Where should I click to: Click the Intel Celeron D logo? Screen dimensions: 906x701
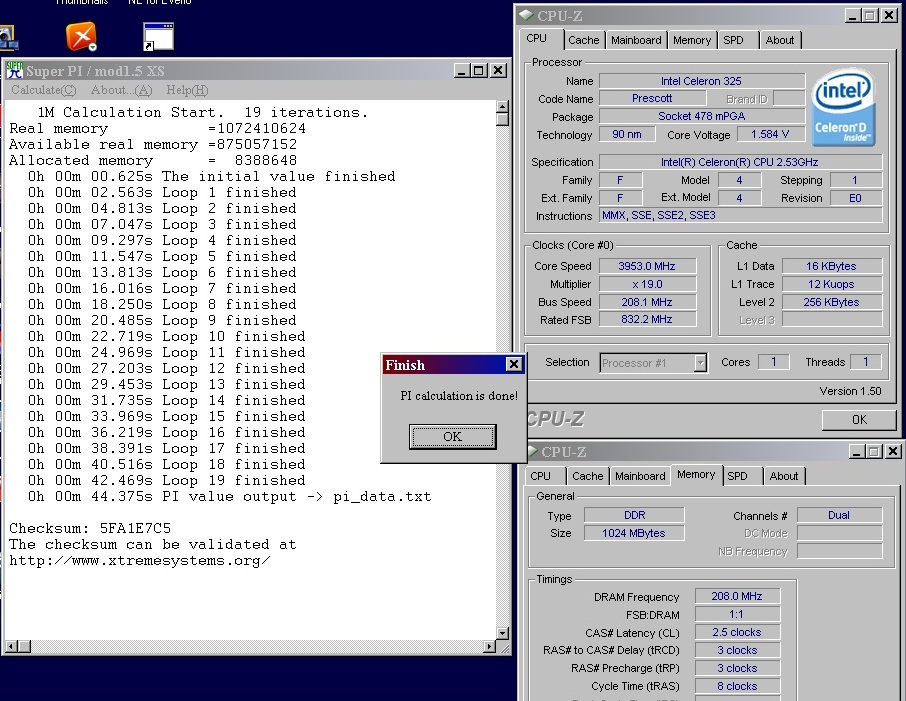[x=844, y=107]
